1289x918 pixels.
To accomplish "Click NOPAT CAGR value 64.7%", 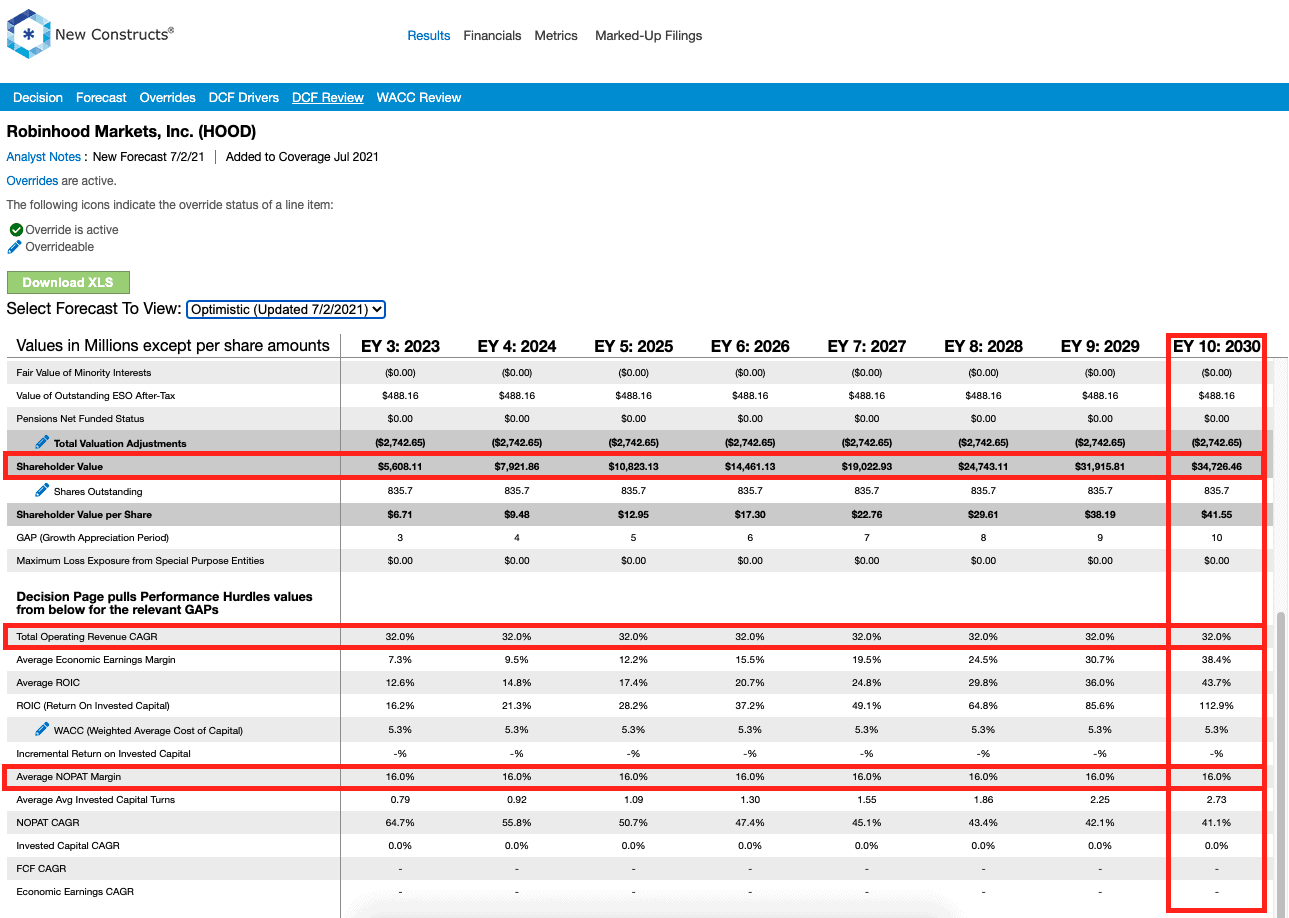I will (400, 822).
